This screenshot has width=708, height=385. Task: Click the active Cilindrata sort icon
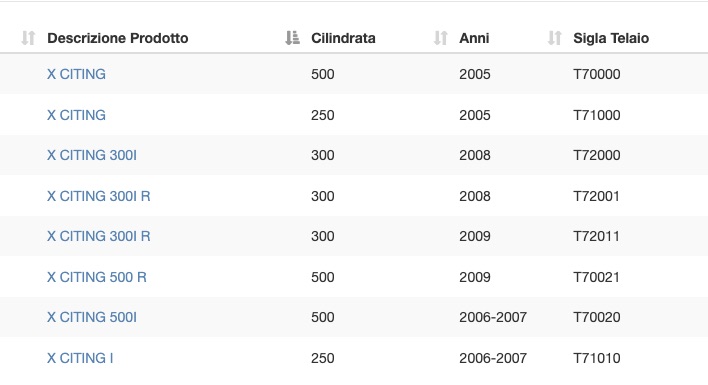(x=292, y=38)
